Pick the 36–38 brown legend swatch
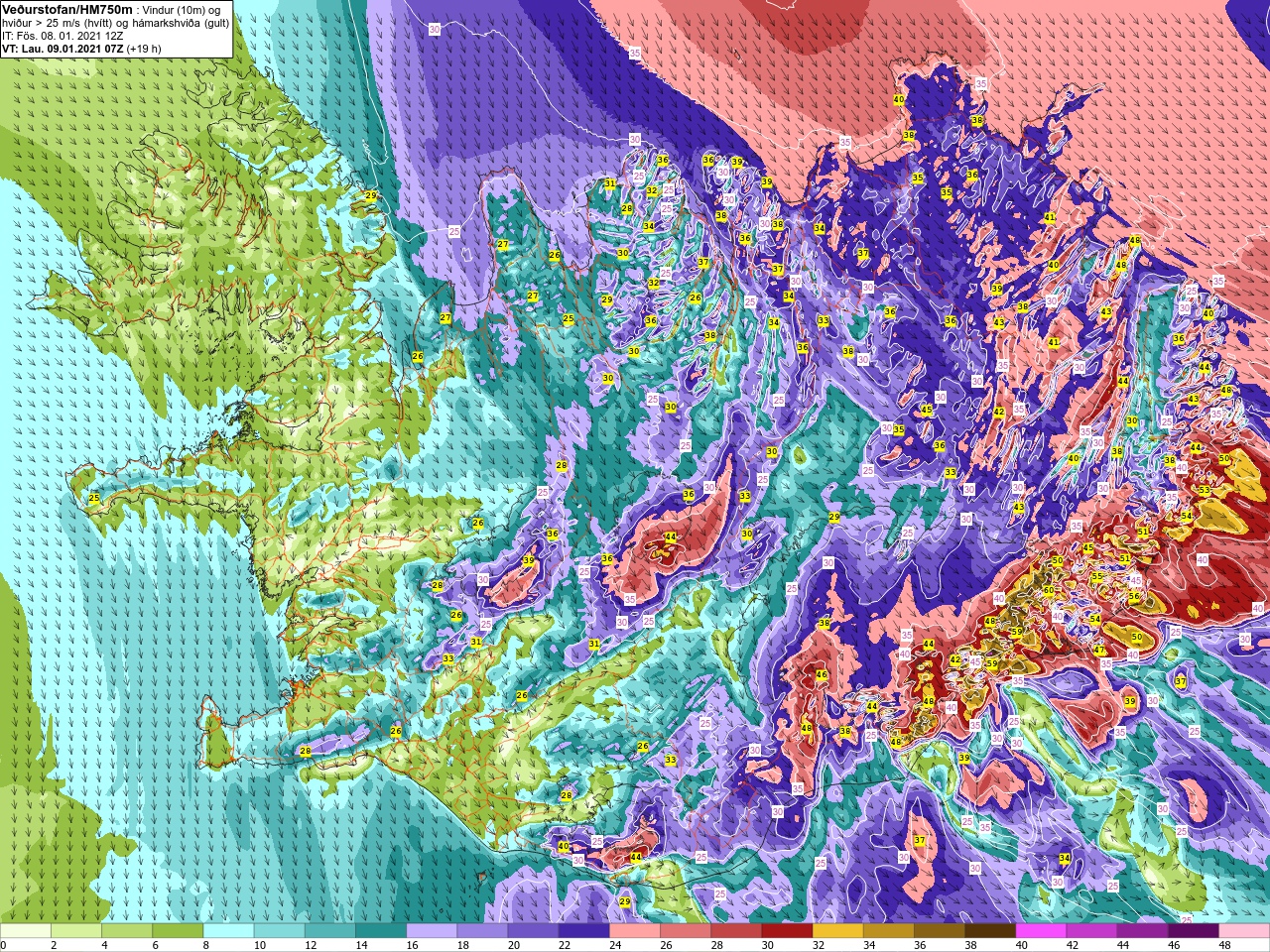This screenshot has width=1270, height=952. (x=940, y=930)
